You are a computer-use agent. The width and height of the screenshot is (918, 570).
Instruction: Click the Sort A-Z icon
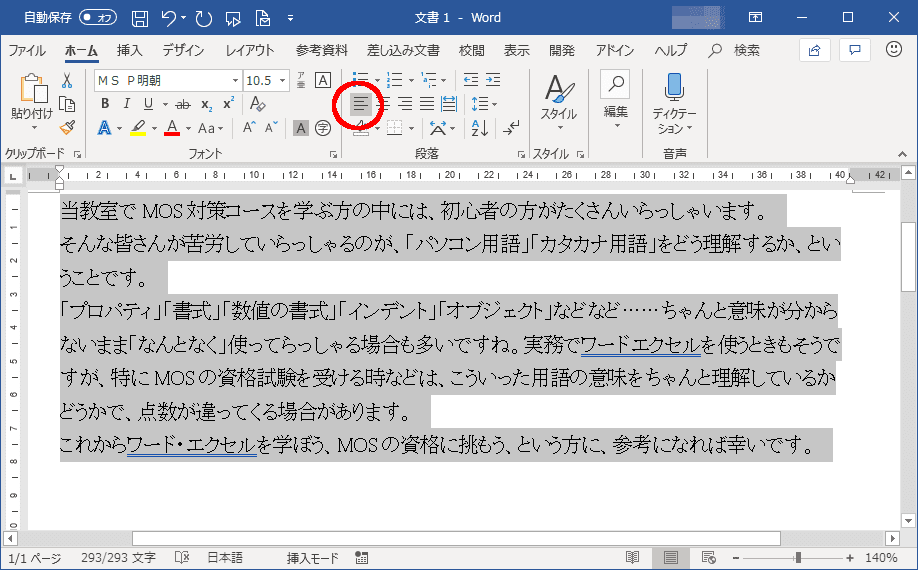coord(479,128)
